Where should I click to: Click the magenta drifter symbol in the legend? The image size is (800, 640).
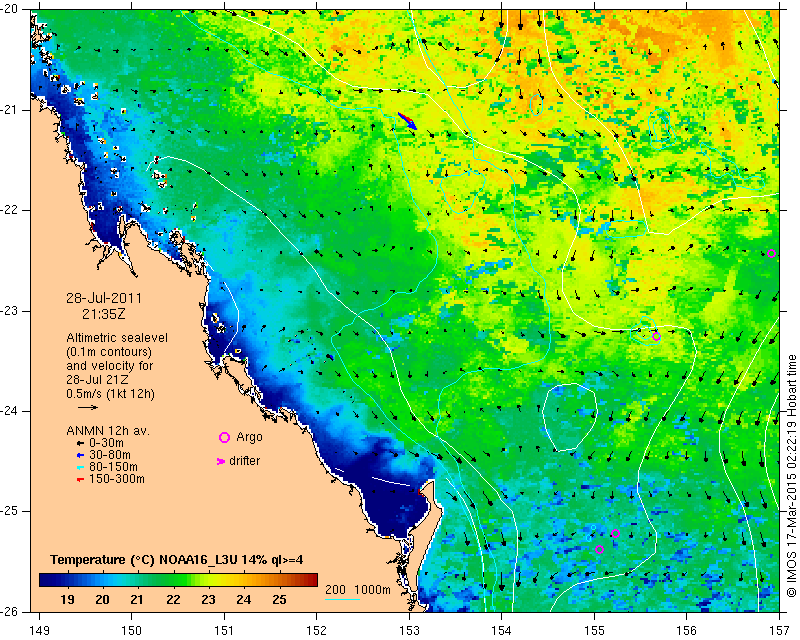click(221, 461)
